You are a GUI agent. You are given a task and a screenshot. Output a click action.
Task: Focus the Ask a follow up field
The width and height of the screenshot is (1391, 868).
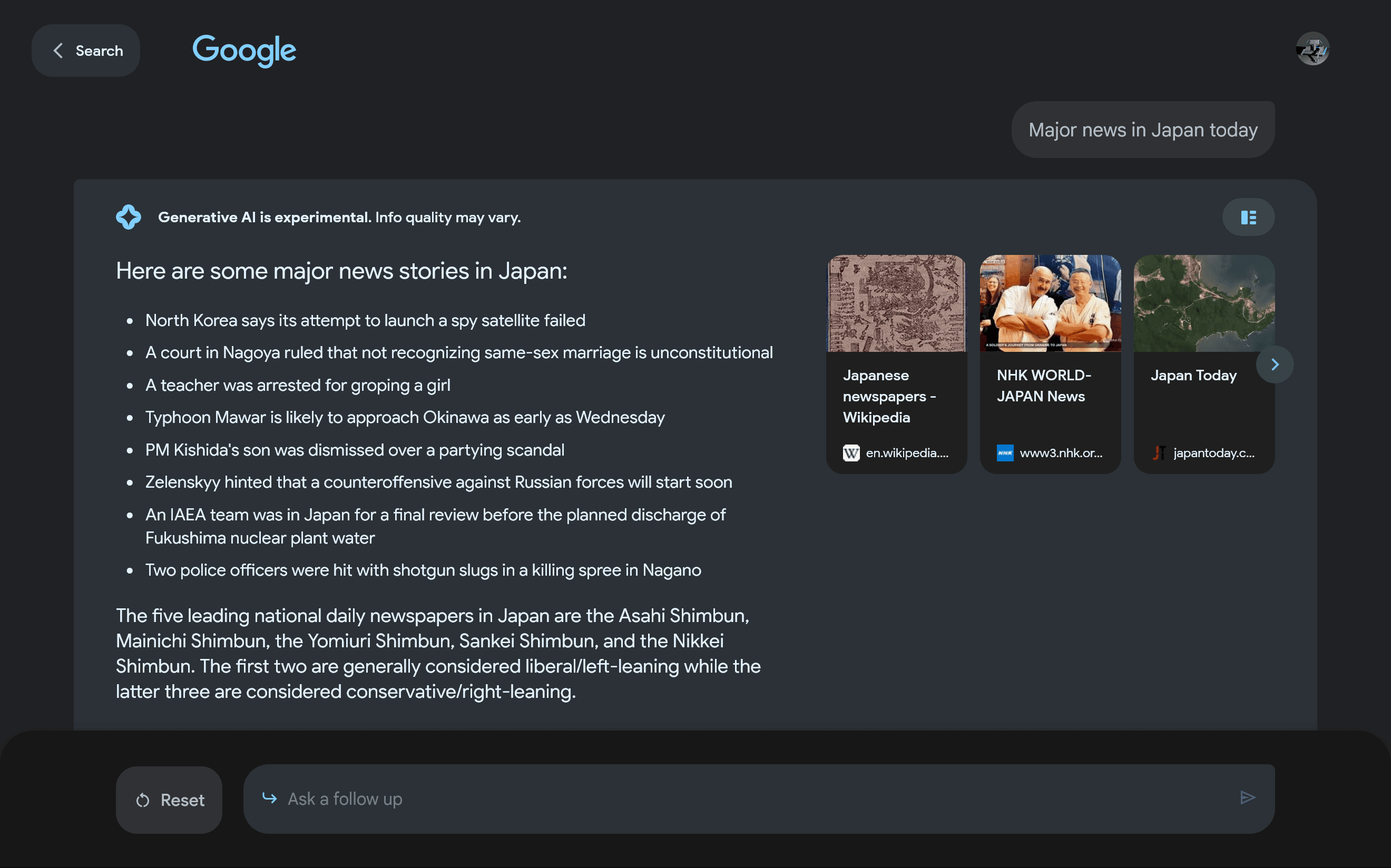point(759,798)
